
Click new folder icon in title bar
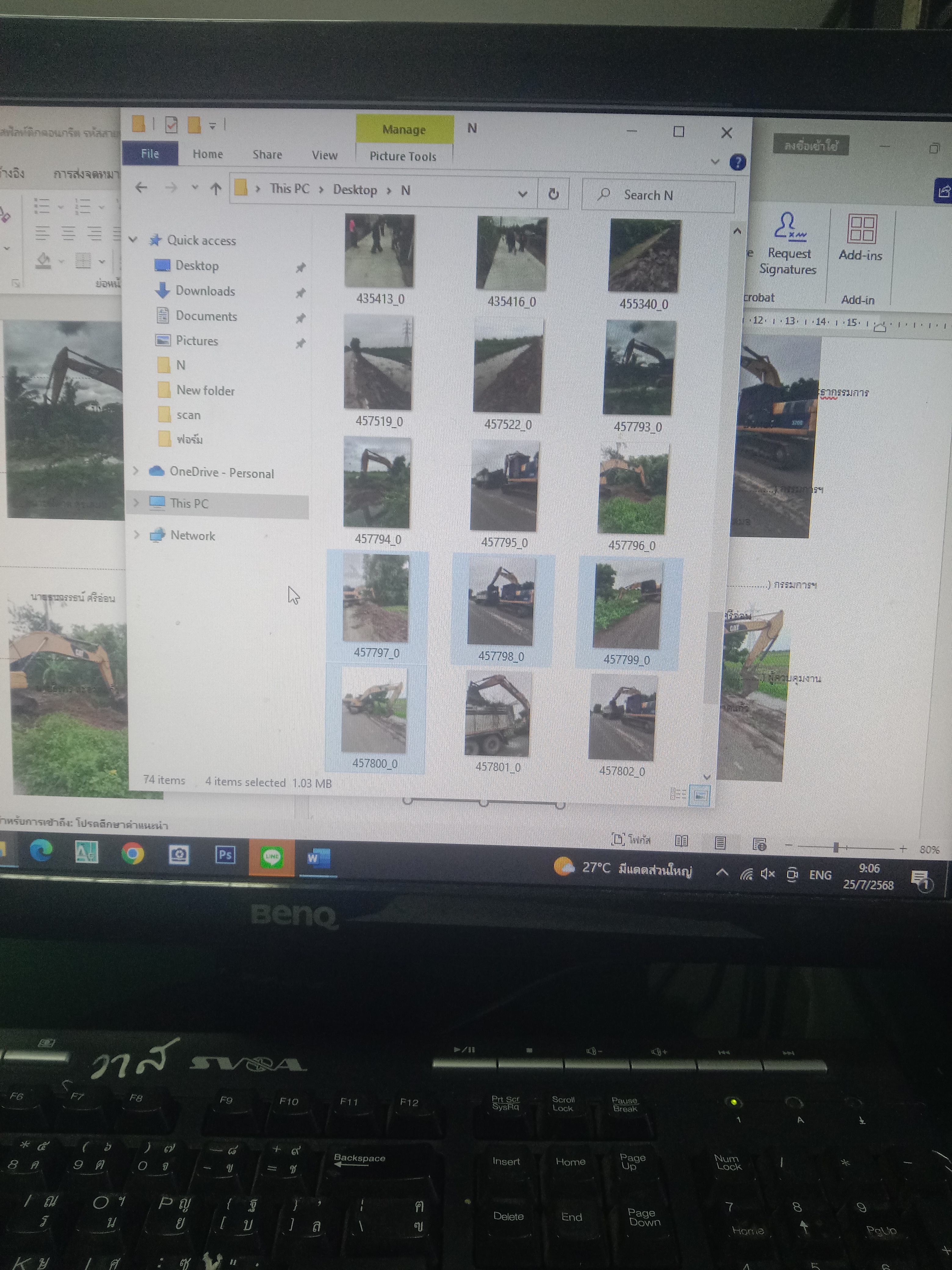click(194, 125)
